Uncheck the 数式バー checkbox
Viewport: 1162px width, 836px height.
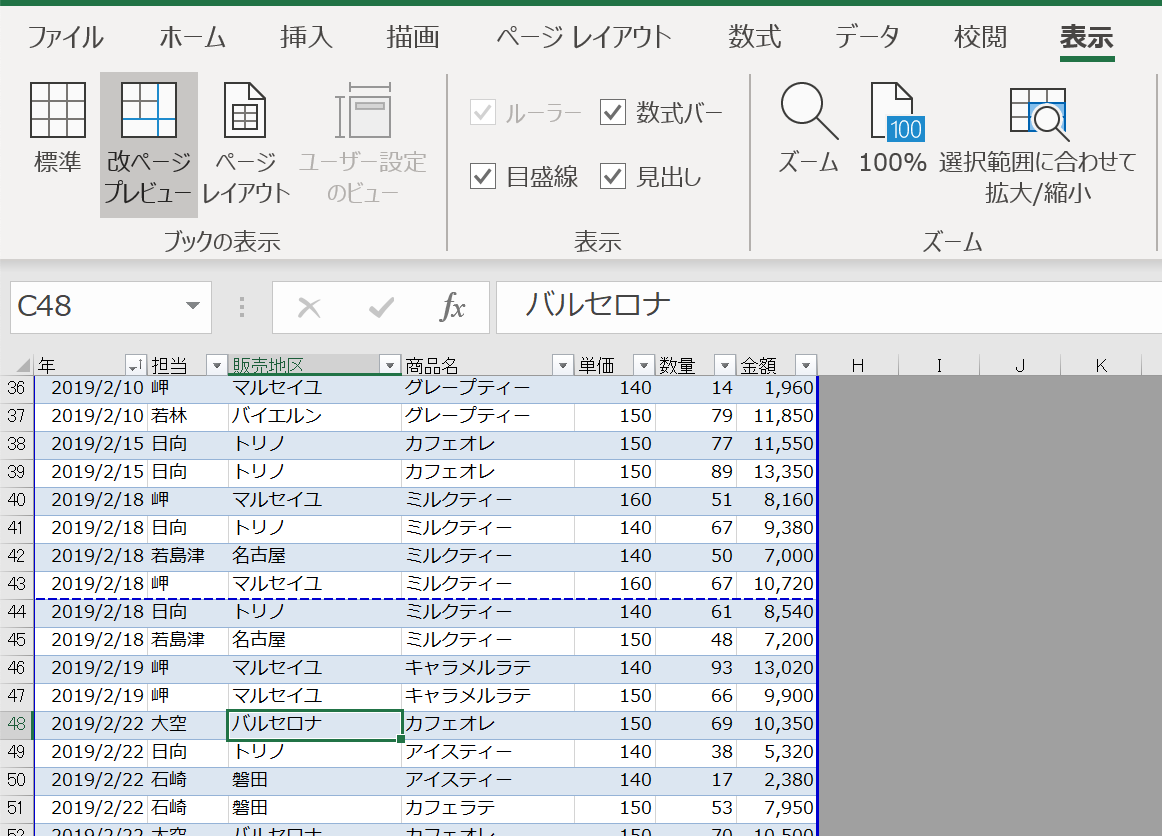tap(613, 113)
